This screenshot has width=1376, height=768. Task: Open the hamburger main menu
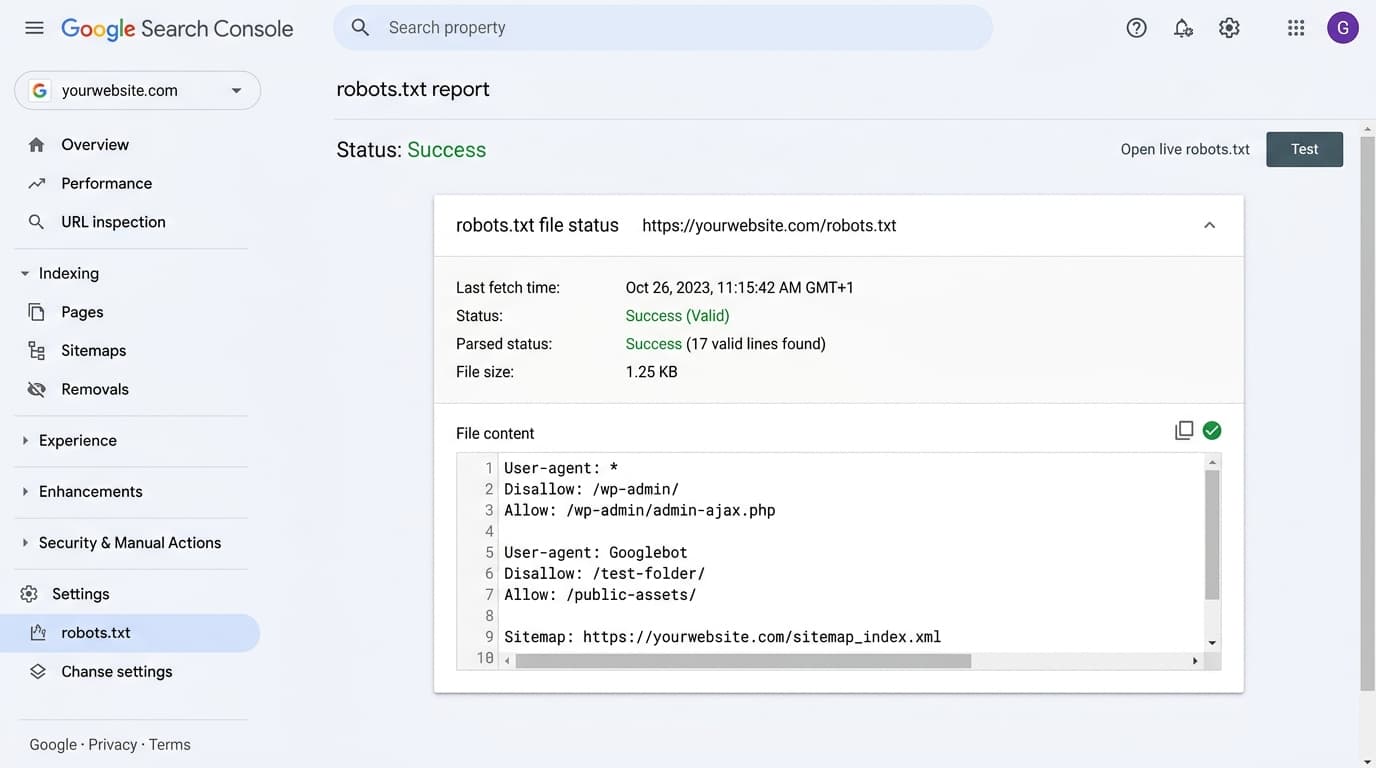34,28
